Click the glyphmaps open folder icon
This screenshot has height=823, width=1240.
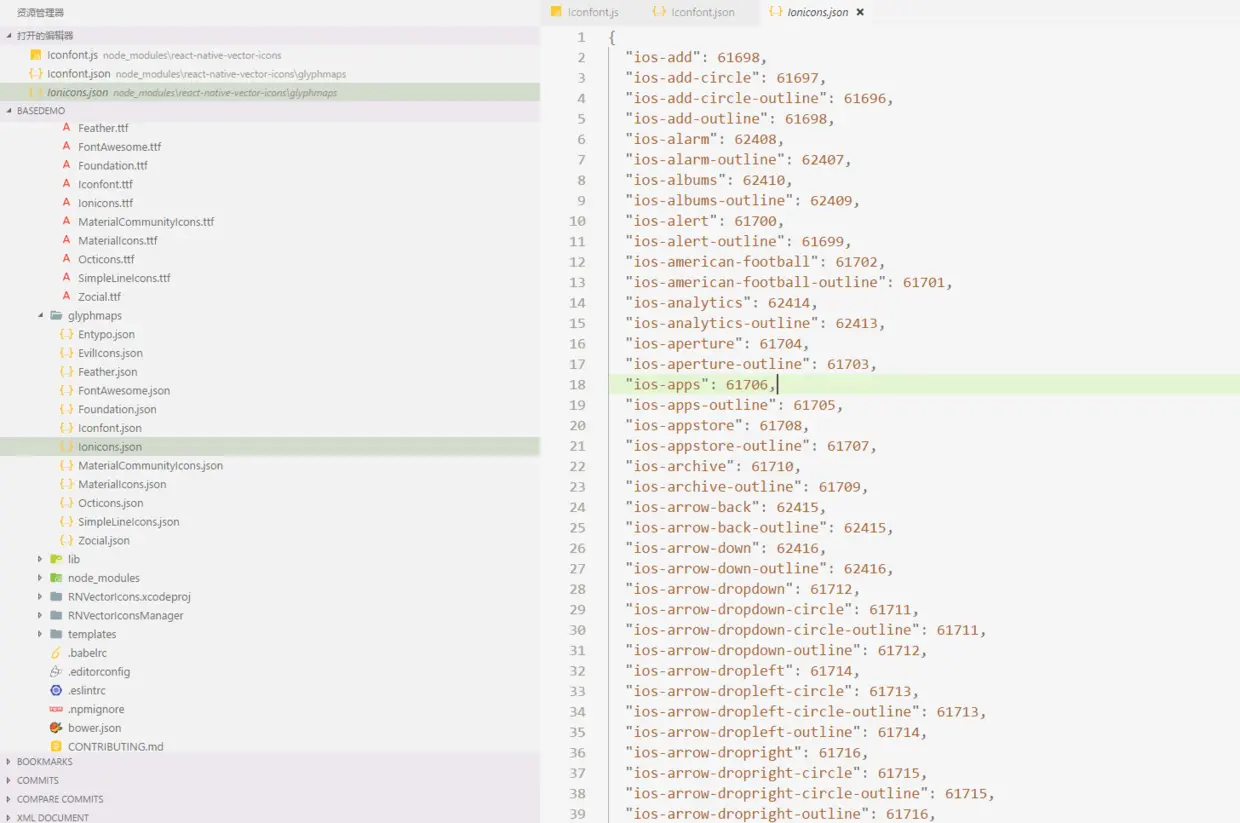point(56,316)
